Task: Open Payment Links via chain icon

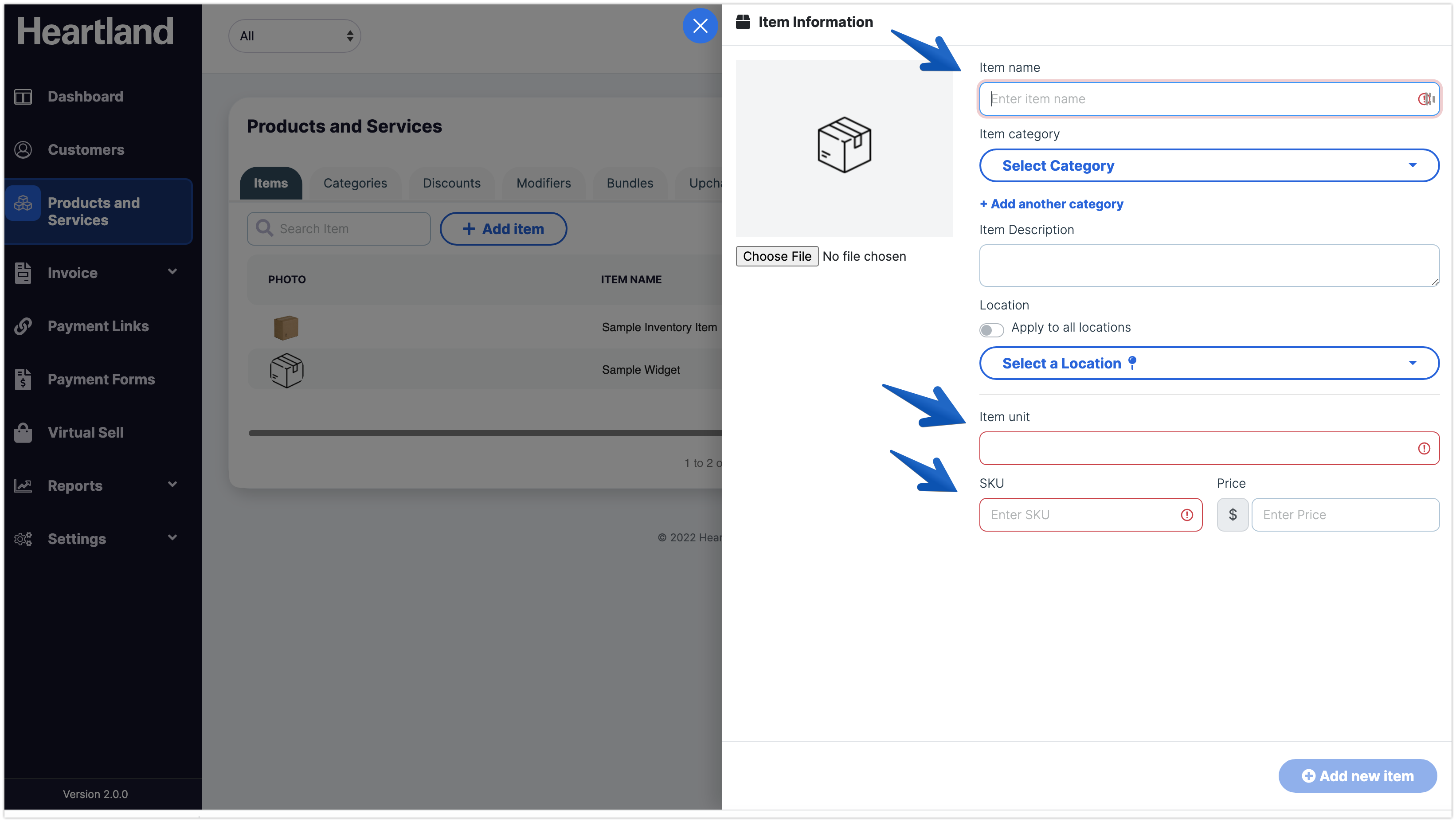Action: click(23, 326)
